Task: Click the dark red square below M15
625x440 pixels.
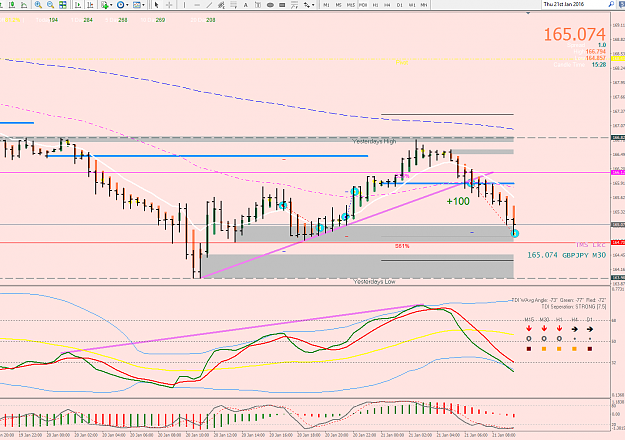Action: click(529, 349)
